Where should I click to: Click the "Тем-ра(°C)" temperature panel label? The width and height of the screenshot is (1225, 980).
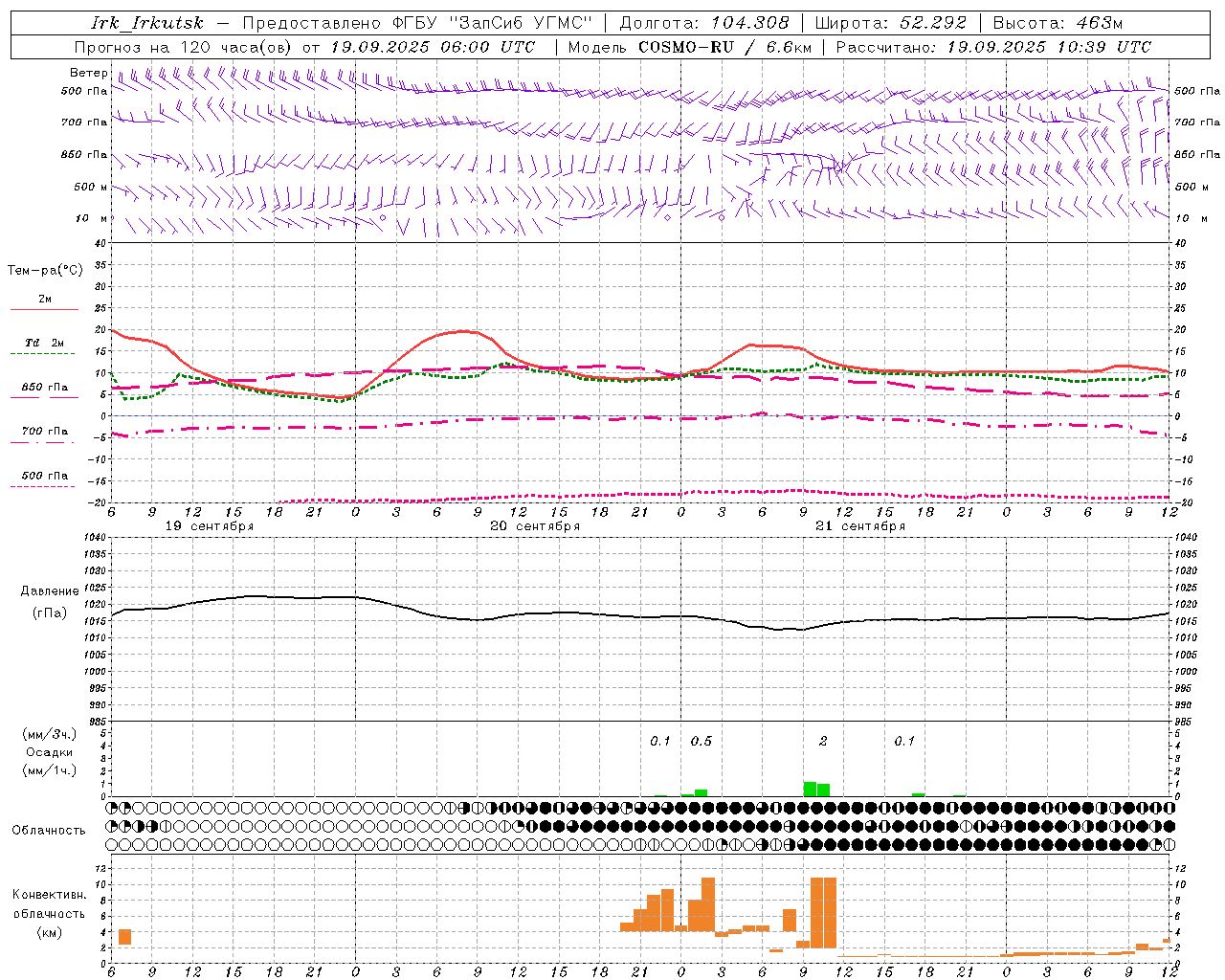[x=45, y=271]
